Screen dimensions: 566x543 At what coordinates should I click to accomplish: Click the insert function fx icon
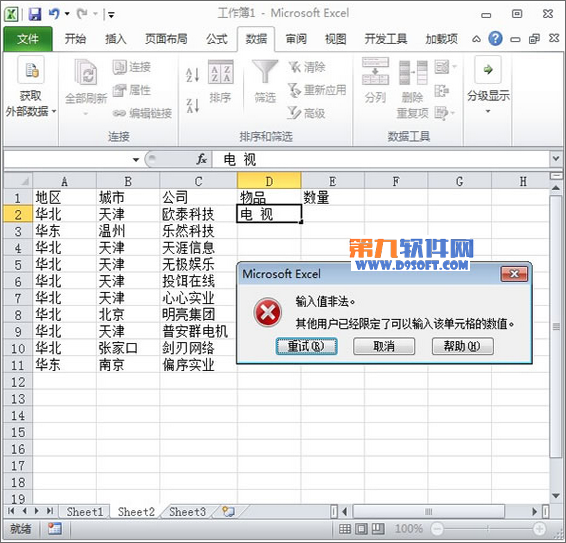tap(201, 159)
